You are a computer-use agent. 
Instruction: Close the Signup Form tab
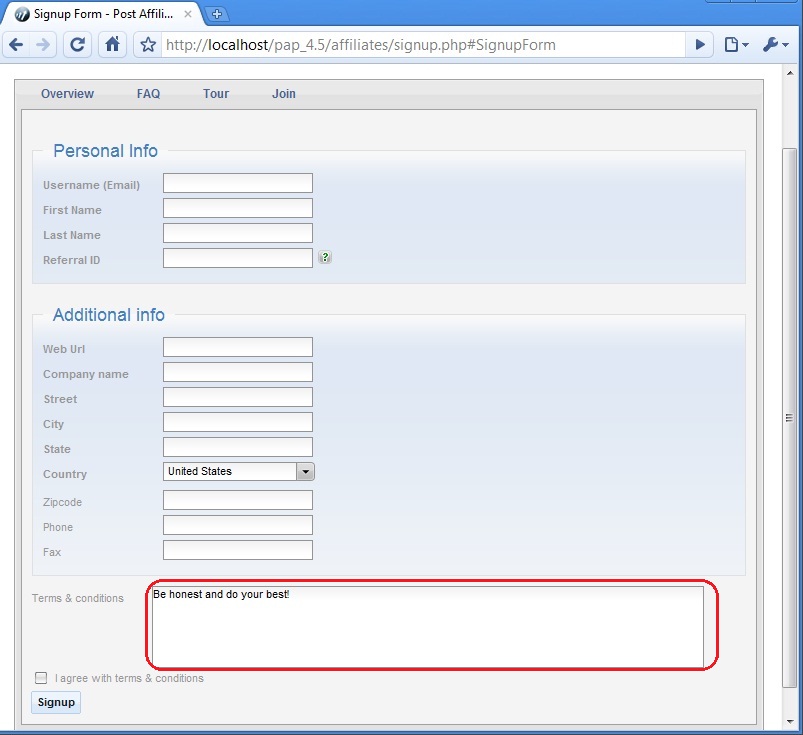click(x=188, y=14)
